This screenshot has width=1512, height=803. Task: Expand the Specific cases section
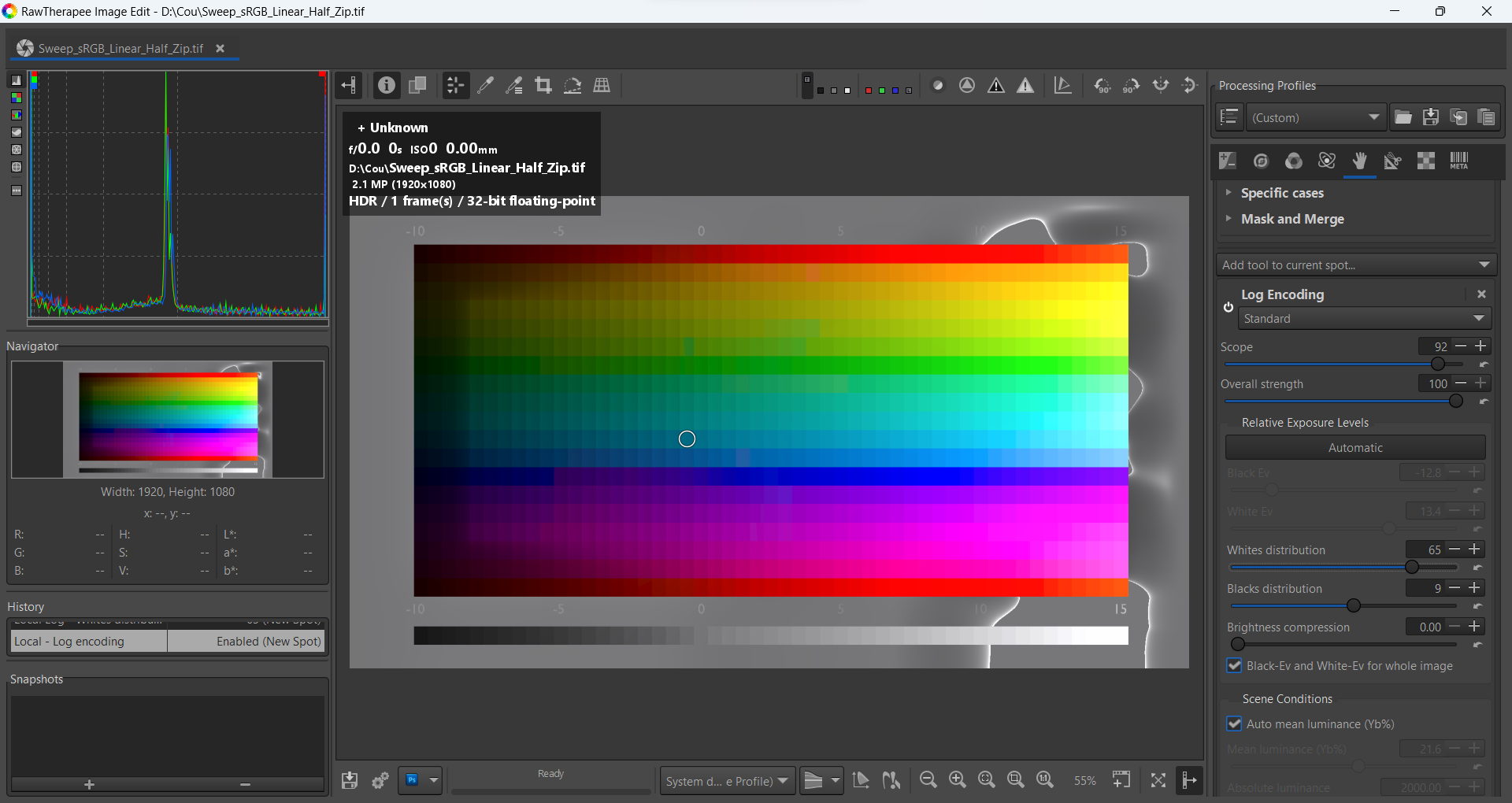pos(1282,193)
